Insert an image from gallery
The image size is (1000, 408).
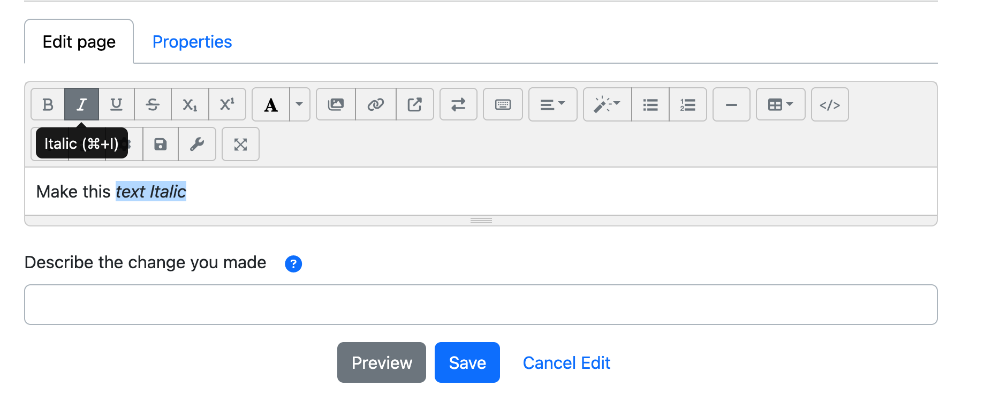click(x=335, y=105)
